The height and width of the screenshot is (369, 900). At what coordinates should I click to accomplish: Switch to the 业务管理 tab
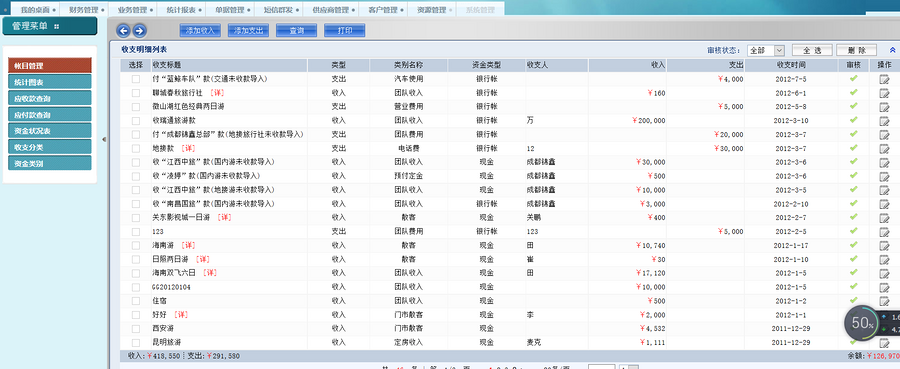click(133, 10)
